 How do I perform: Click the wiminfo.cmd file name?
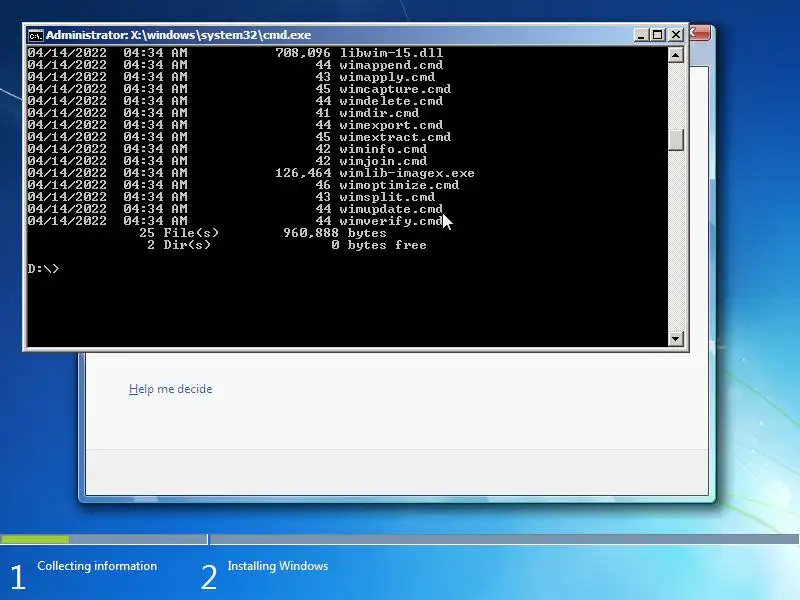coord(383,149)
